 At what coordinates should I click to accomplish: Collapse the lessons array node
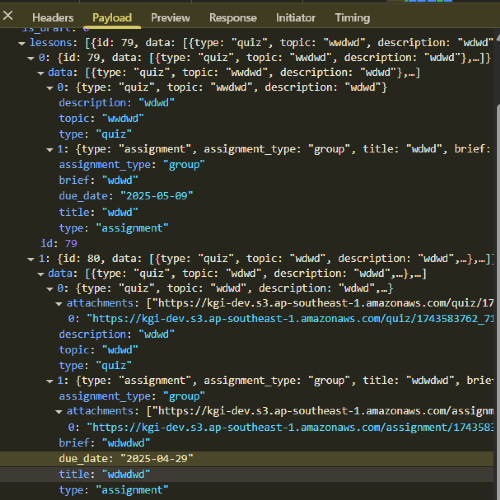pos(22,43)
